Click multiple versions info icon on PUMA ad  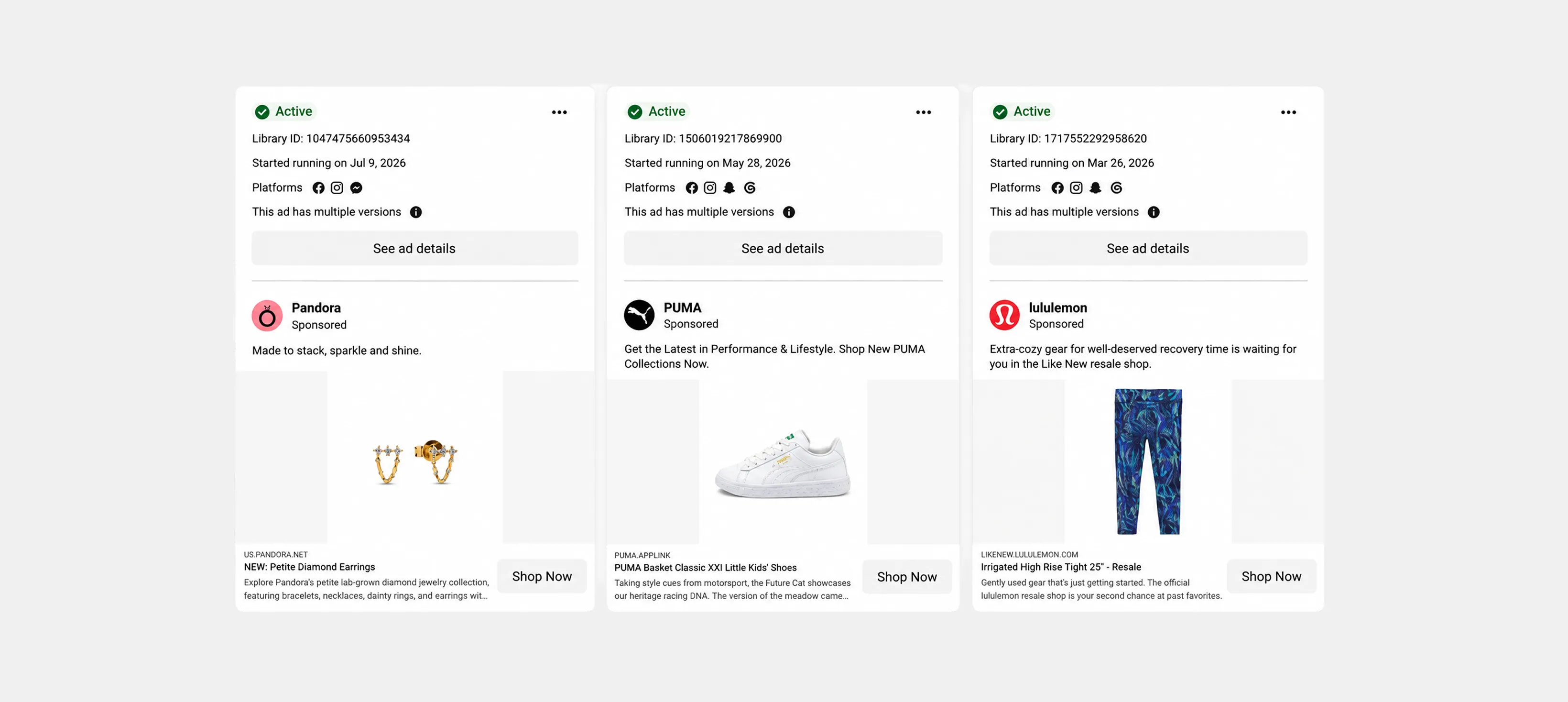pyautogui.click(x=789, y=212)
